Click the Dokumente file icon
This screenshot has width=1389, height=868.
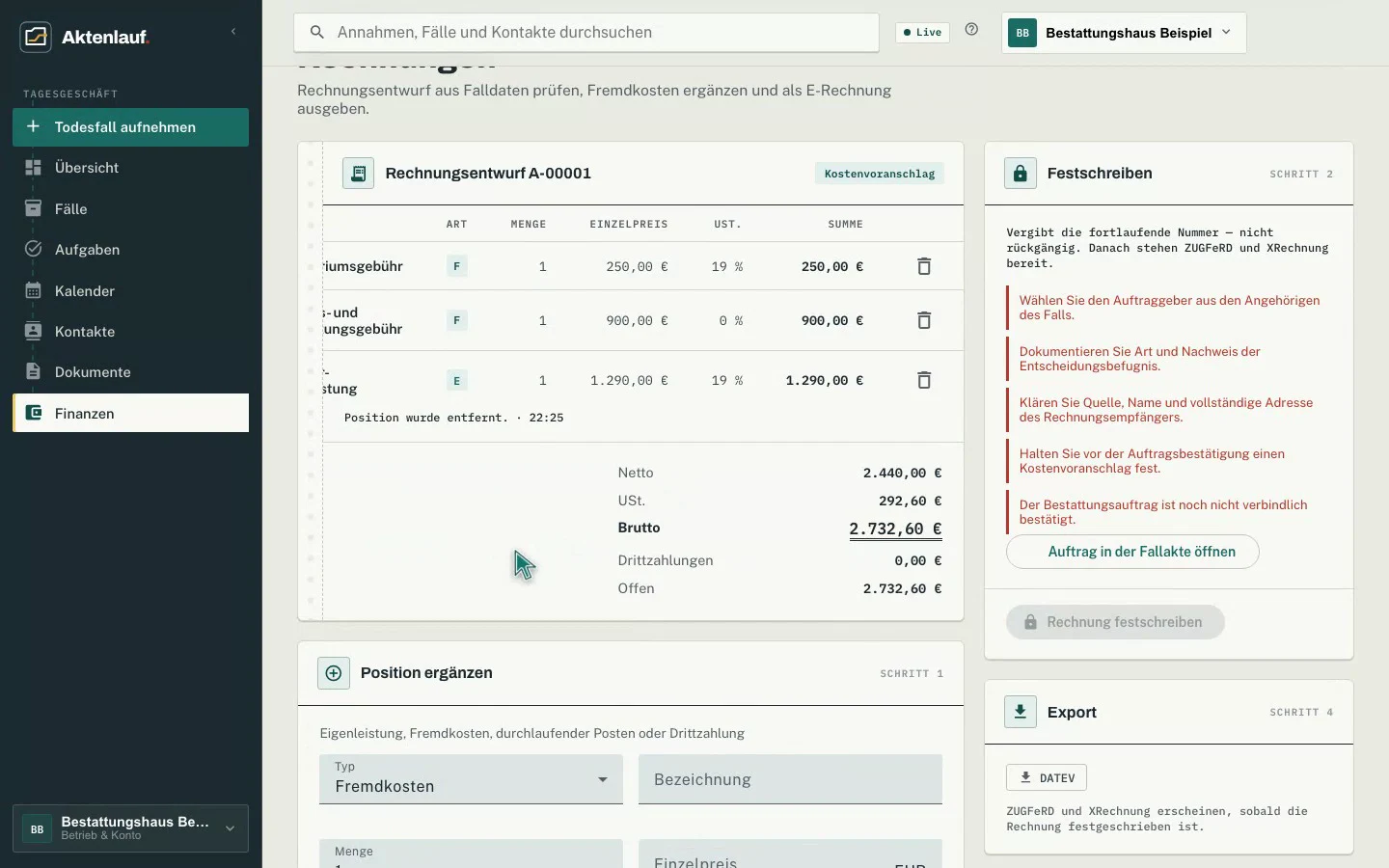[33, 371]
